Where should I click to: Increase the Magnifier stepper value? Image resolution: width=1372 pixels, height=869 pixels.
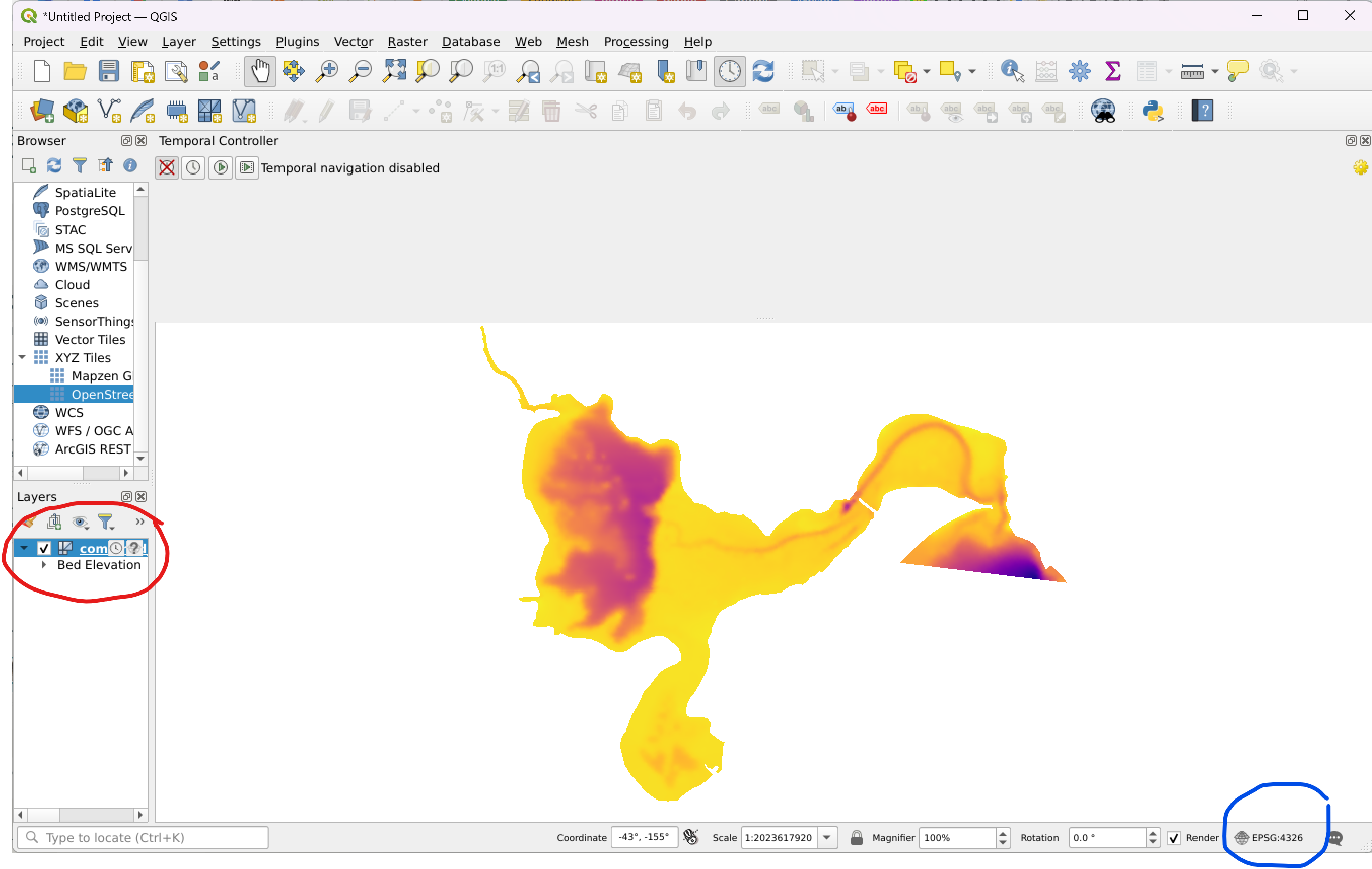point(1003,833)
